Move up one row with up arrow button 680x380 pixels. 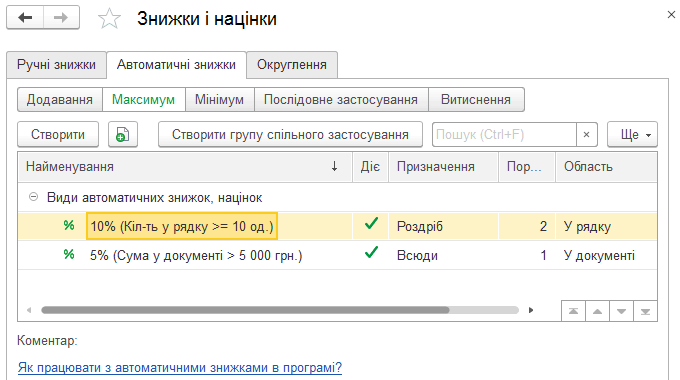598,311
